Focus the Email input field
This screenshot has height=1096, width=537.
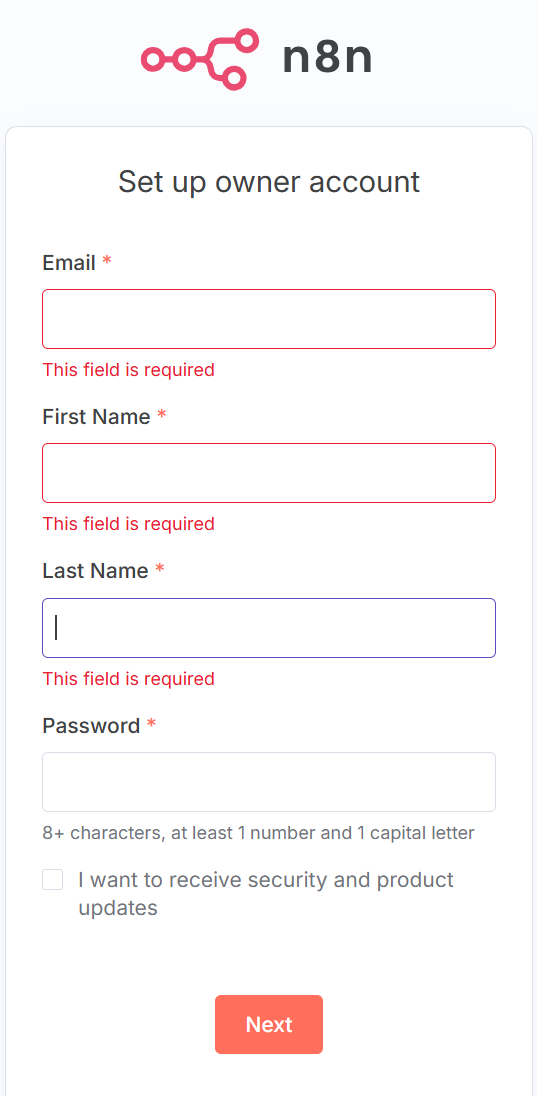[x=269, y=319]
